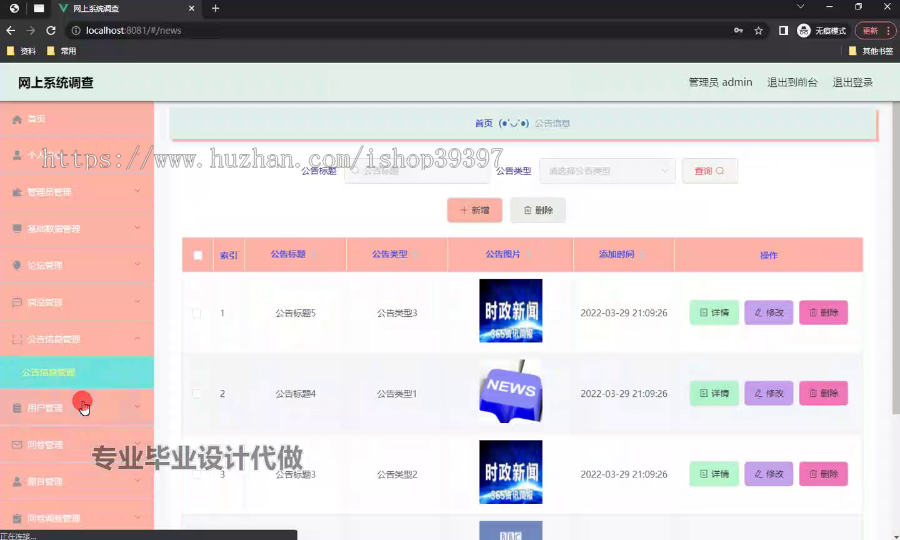The width and height of the screenshot is (900, 540).
Task: Open the 常用 bookmarks folder
Action: coord(61,51)
